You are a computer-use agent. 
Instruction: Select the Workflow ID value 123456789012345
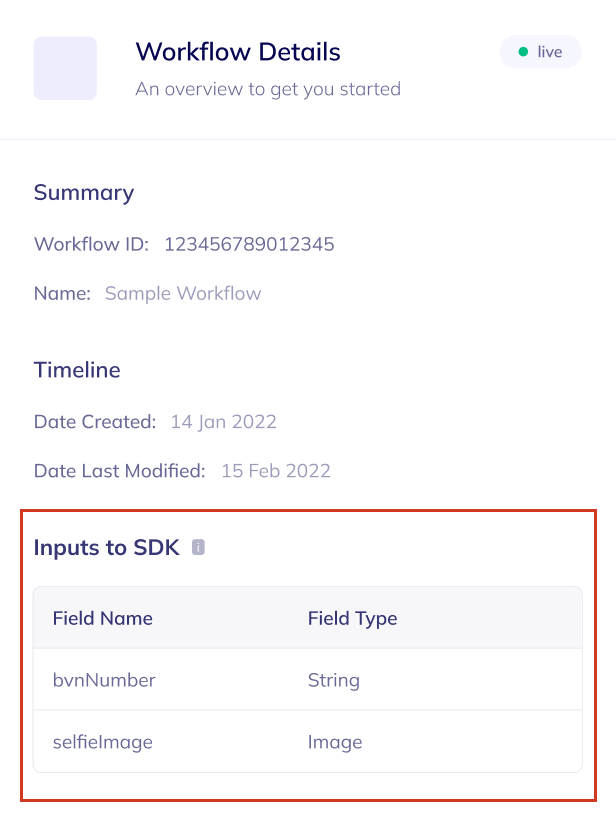250,244
